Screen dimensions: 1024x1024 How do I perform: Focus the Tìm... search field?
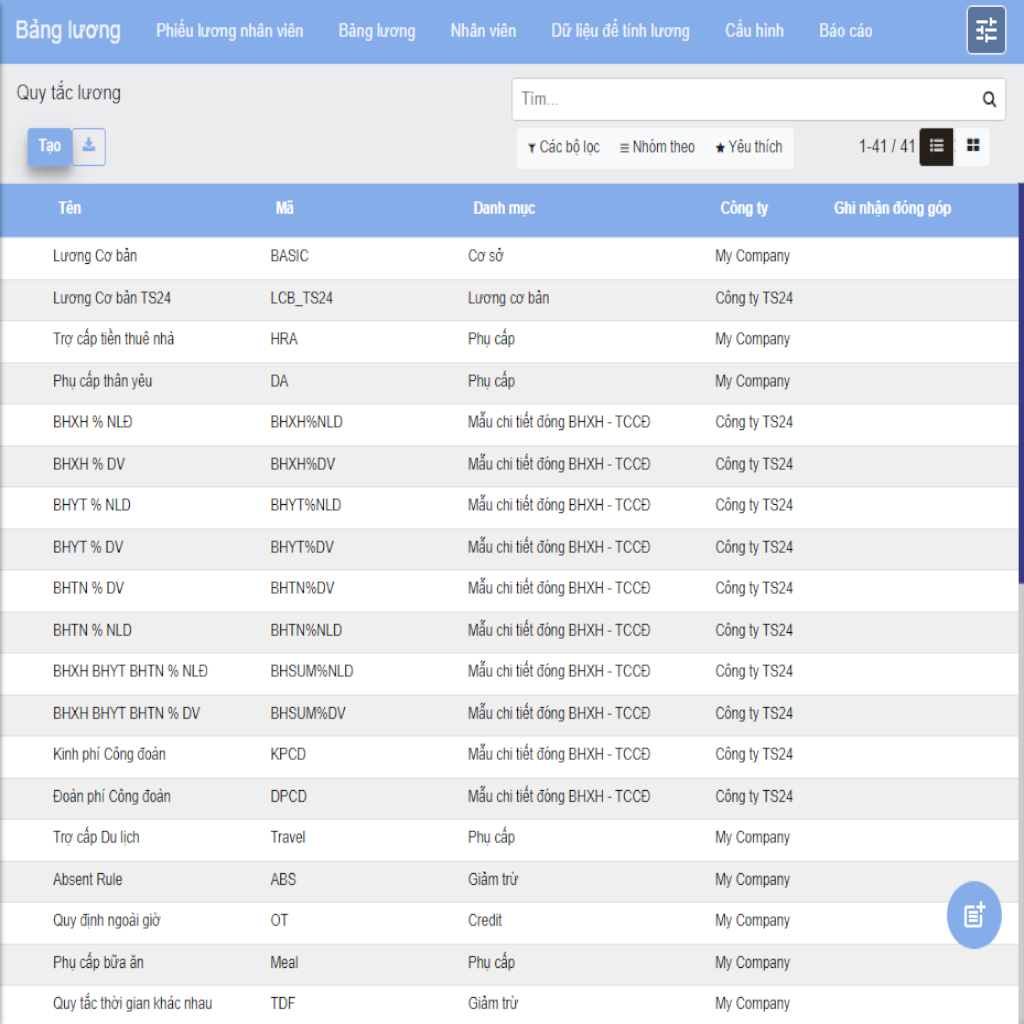tap(745, 99)
